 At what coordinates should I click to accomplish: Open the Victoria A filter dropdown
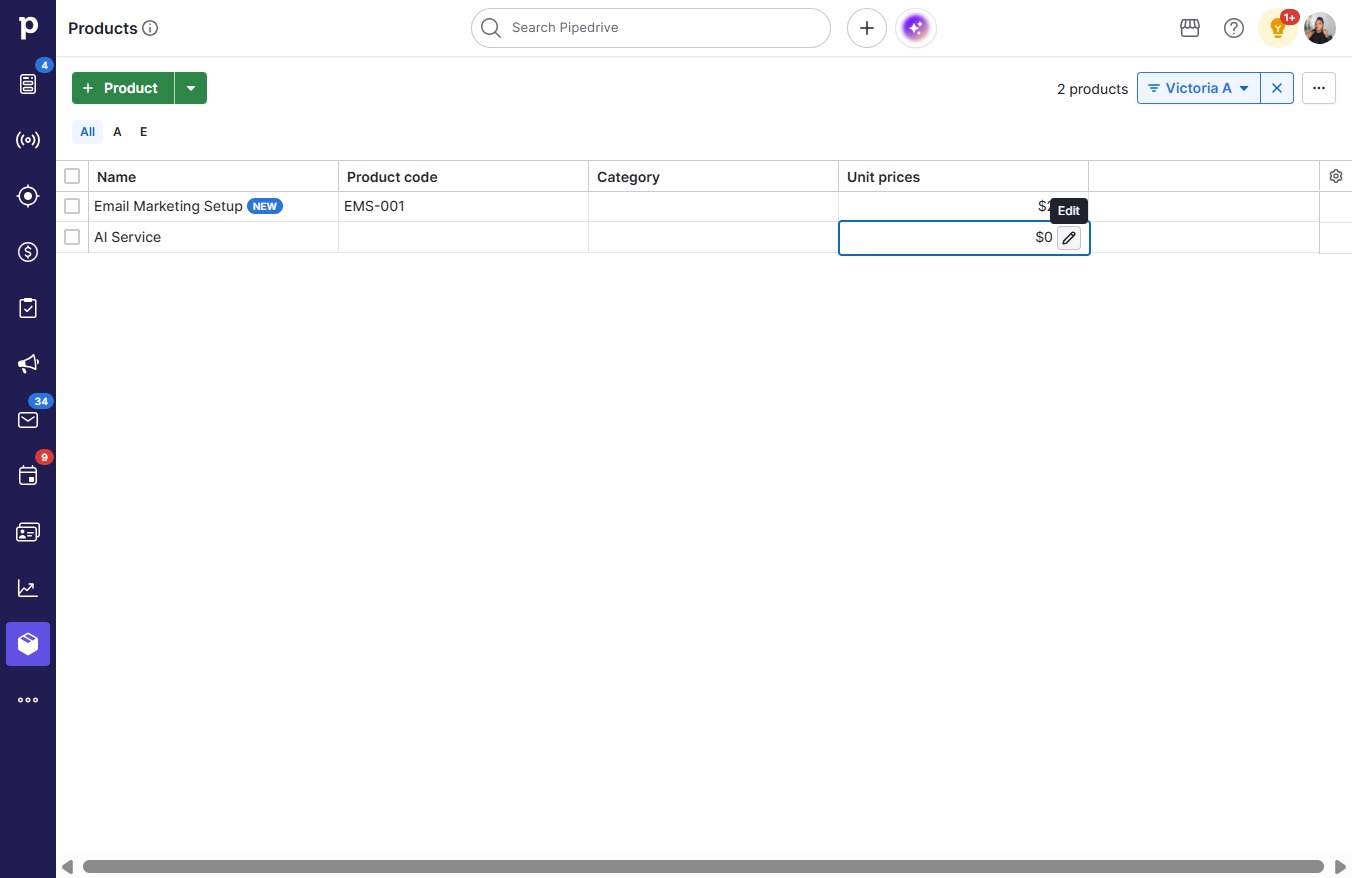click(x=1199, y=88)
